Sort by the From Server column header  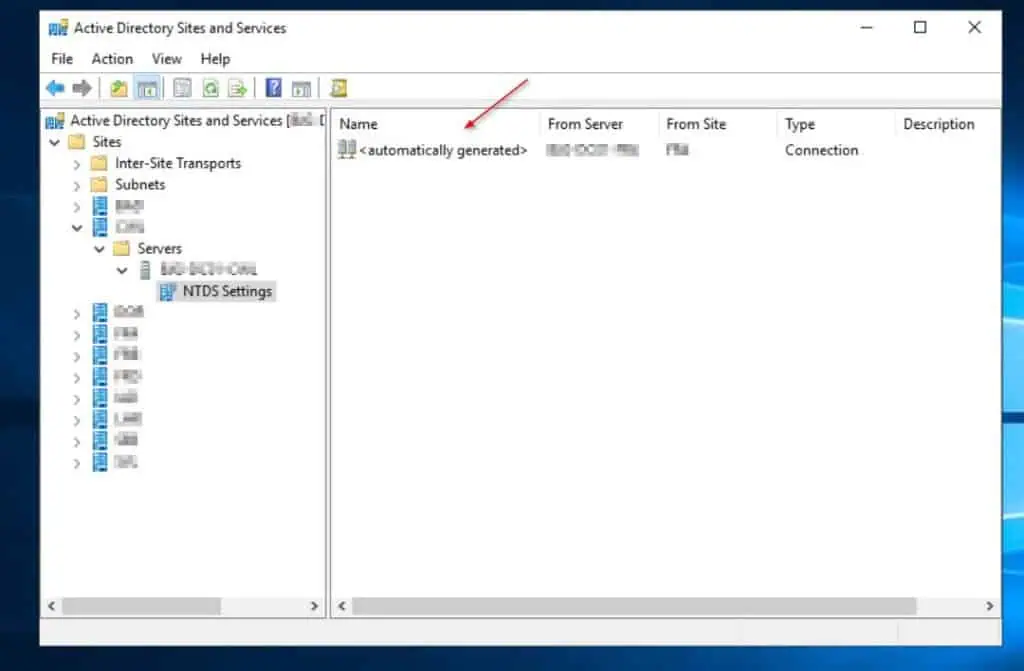(599, 124)
